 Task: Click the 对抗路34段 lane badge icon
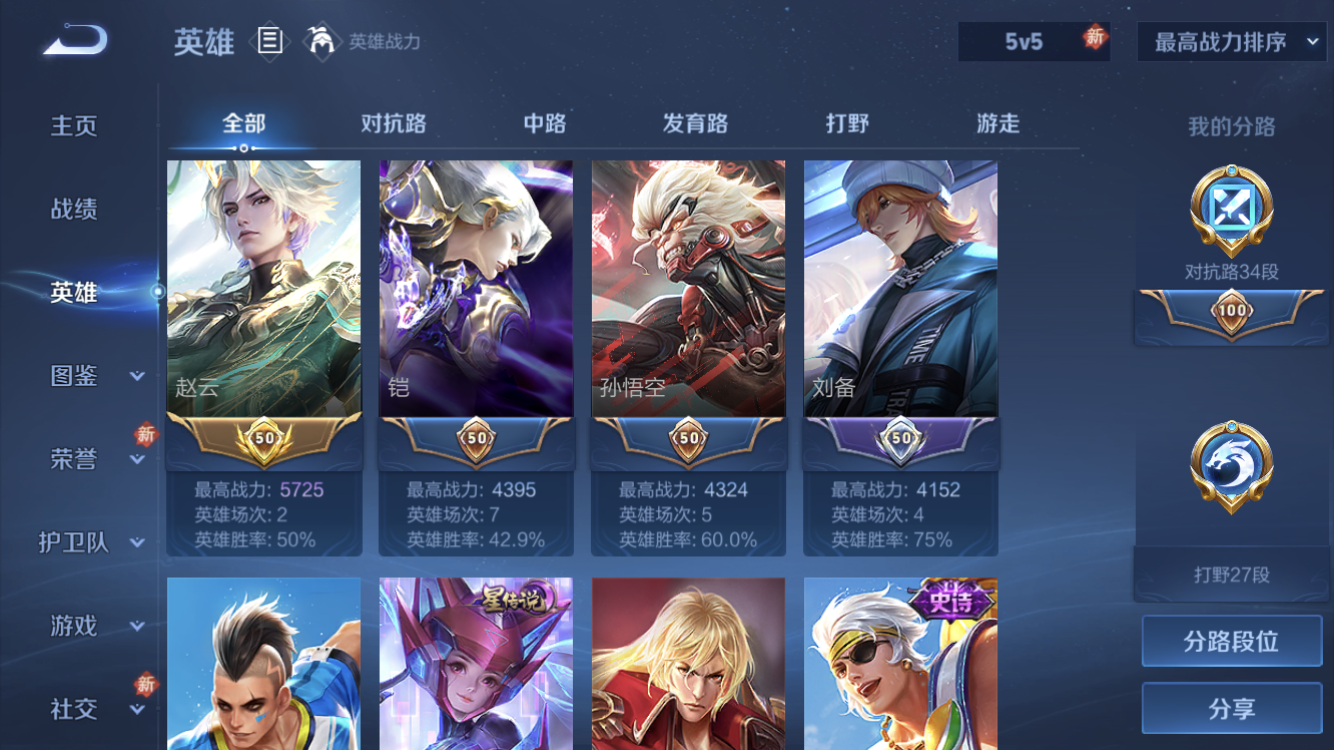[x=1231, y=211]
